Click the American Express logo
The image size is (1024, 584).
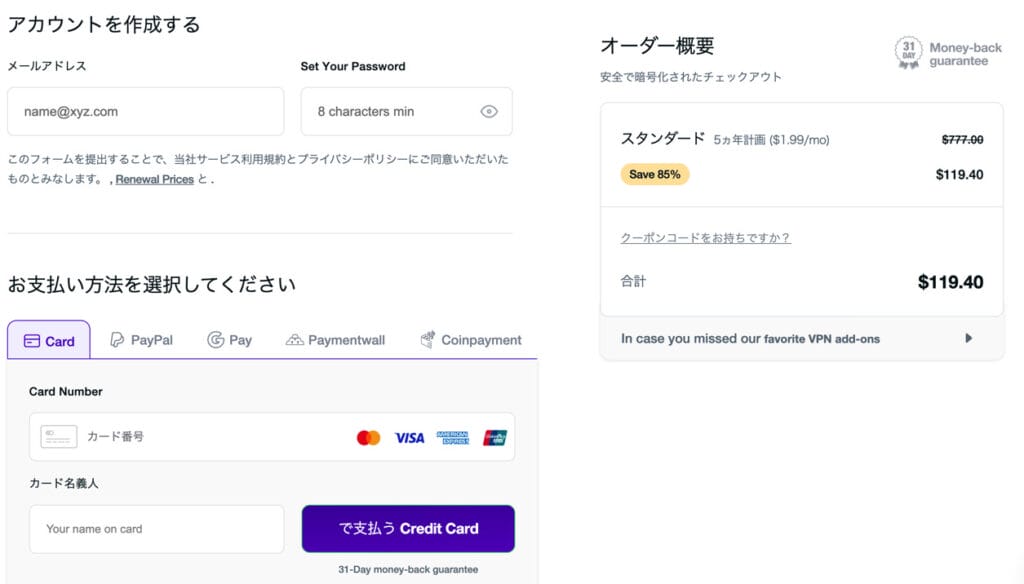452,437
